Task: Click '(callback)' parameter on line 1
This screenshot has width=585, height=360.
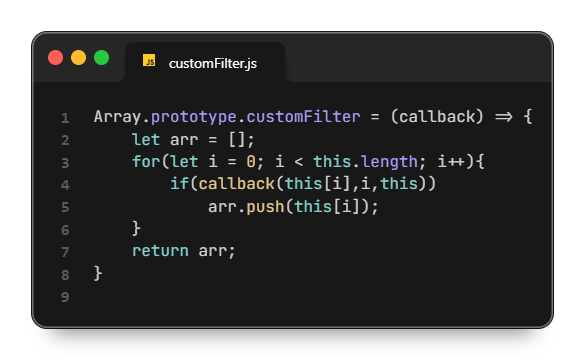Action: point(437,117)
